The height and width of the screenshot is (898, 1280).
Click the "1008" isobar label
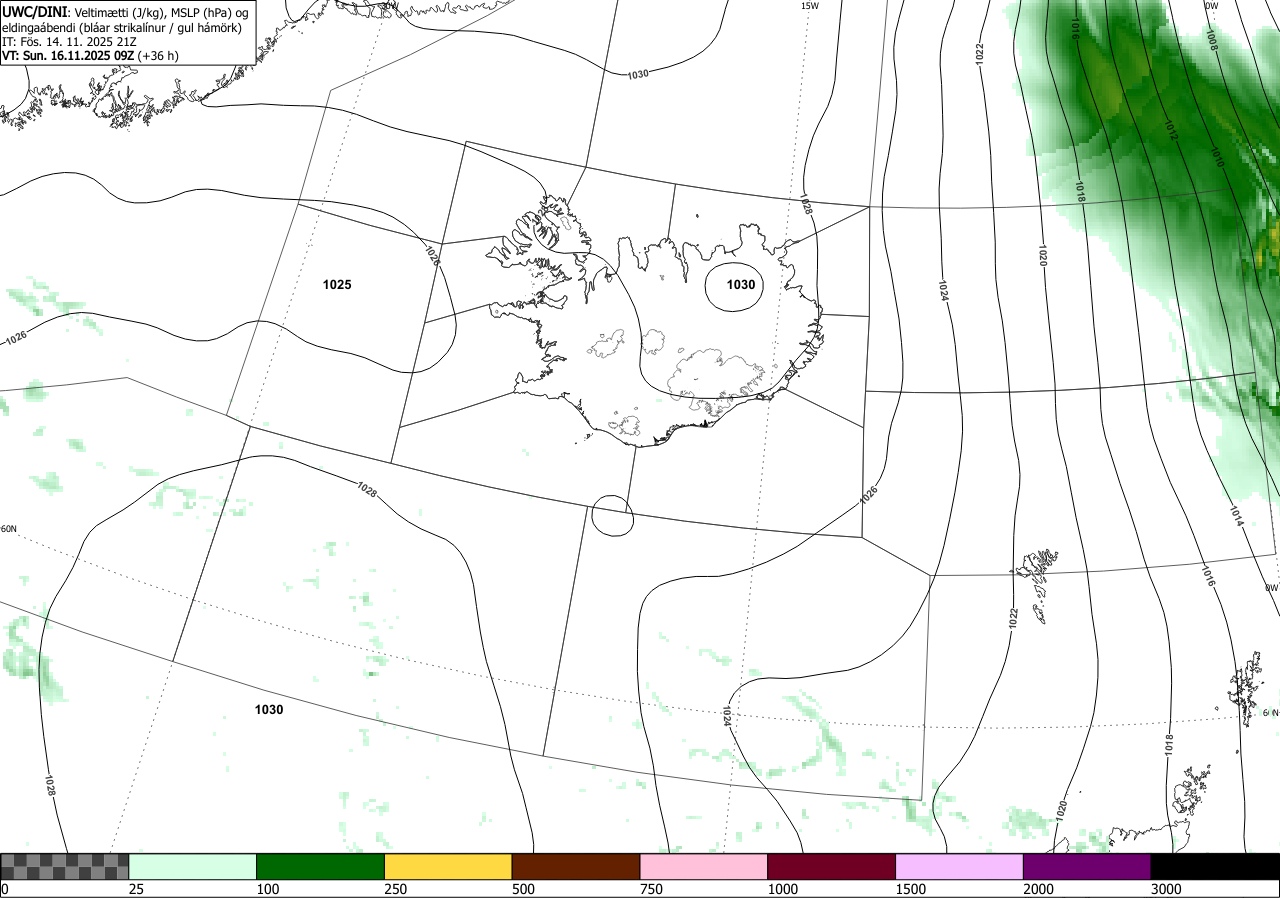[1211, 40]
